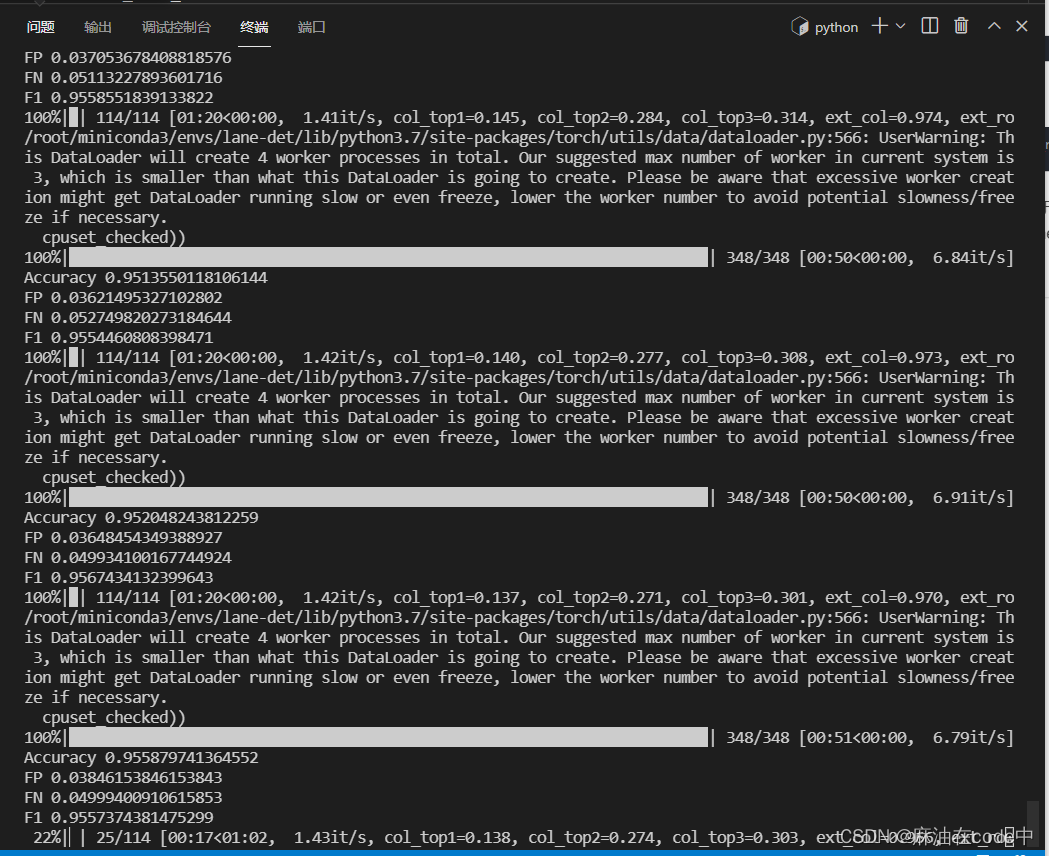Image resolution: width=1049 pixels, height=856 pixels.
Task: Click the Accuracy 0.9513550118106144 line
Action: click(146, 278)
